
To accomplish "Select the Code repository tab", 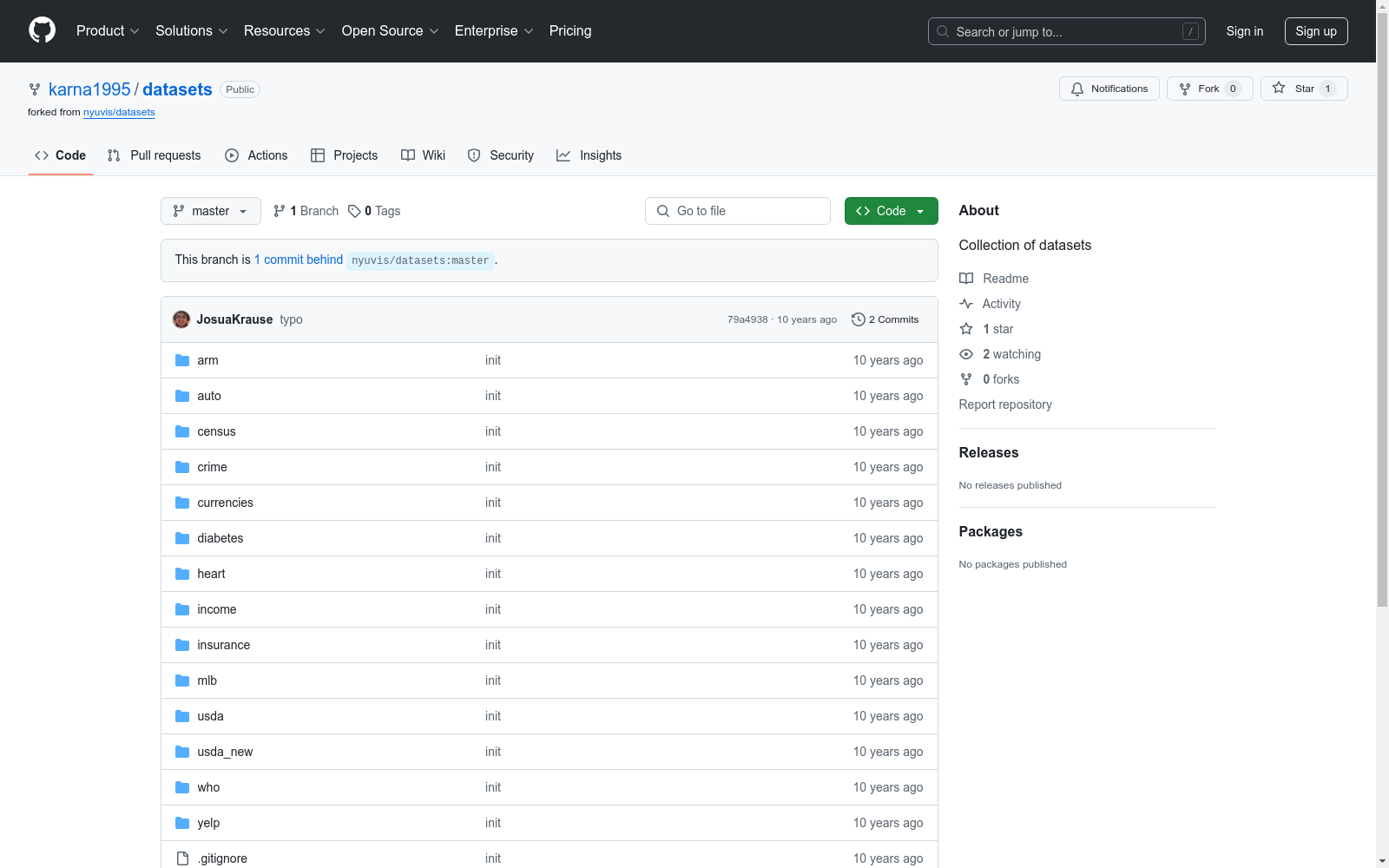I will click(60, 155).
